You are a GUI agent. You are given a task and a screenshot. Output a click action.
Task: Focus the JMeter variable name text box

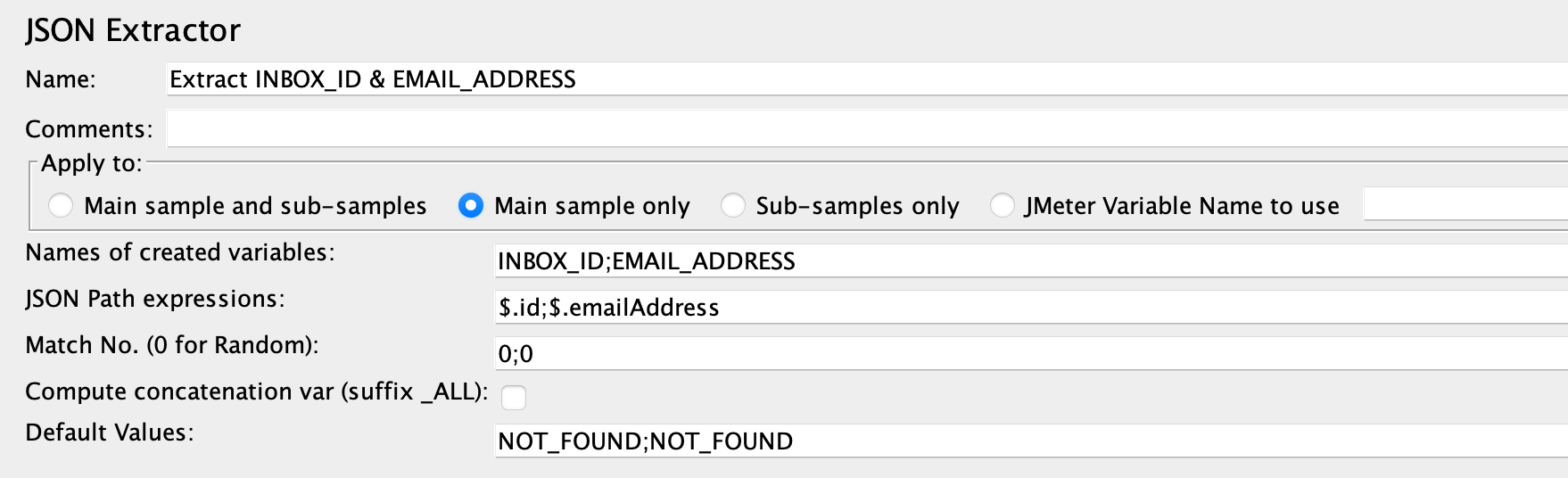coord(1466,204)
